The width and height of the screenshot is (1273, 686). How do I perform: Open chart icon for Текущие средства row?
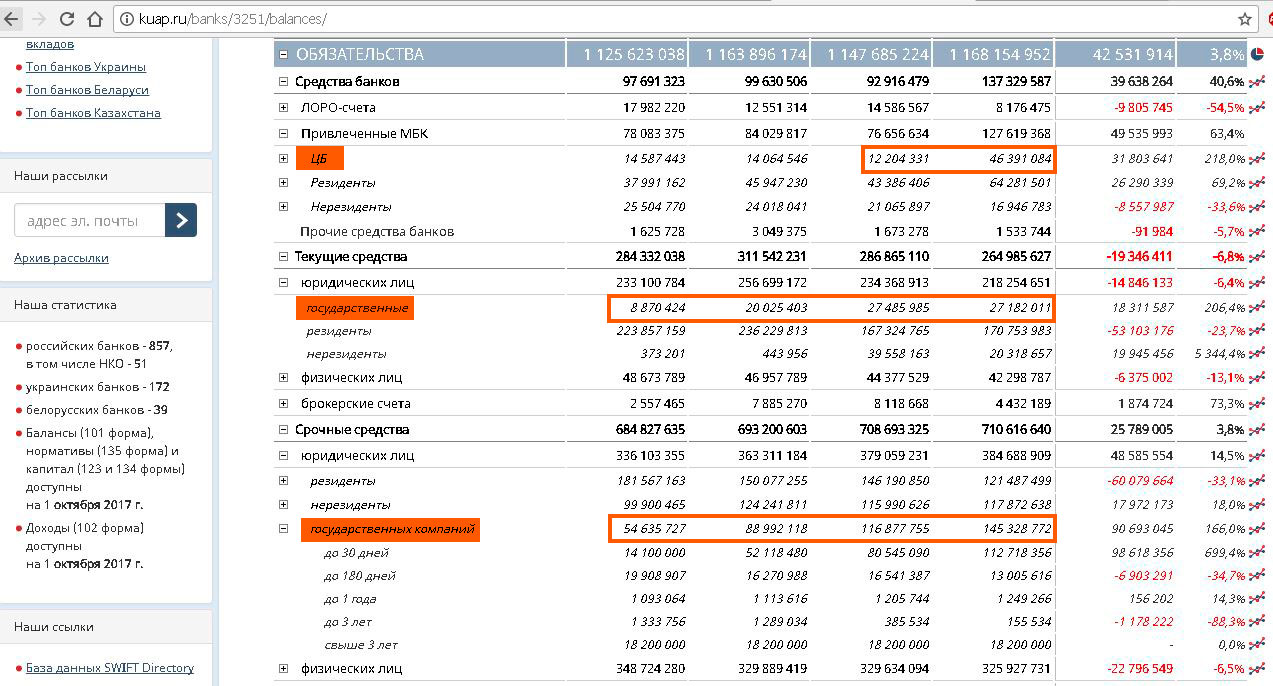point(1256,257)
